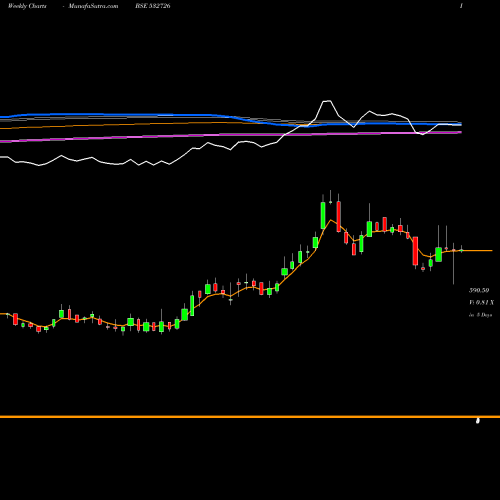The height and width of the screenshot is (500, 500).
Task: Click the "BSE 532726" symbol text
Action: click(x=153, y=6)
